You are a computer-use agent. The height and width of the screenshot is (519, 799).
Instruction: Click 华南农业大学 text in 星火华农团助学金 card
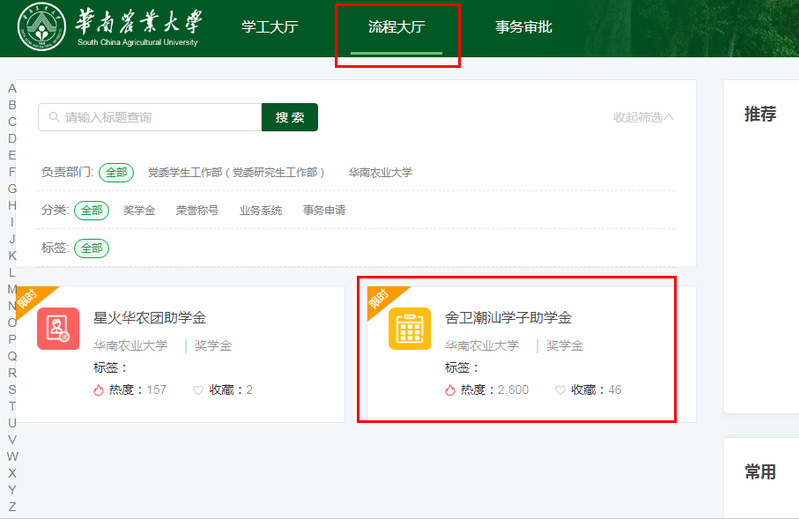point(130,346)
